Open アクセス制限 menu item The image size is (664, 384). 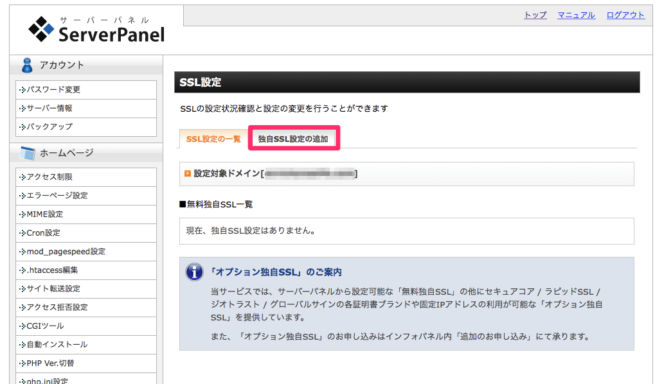coord(86,177)
